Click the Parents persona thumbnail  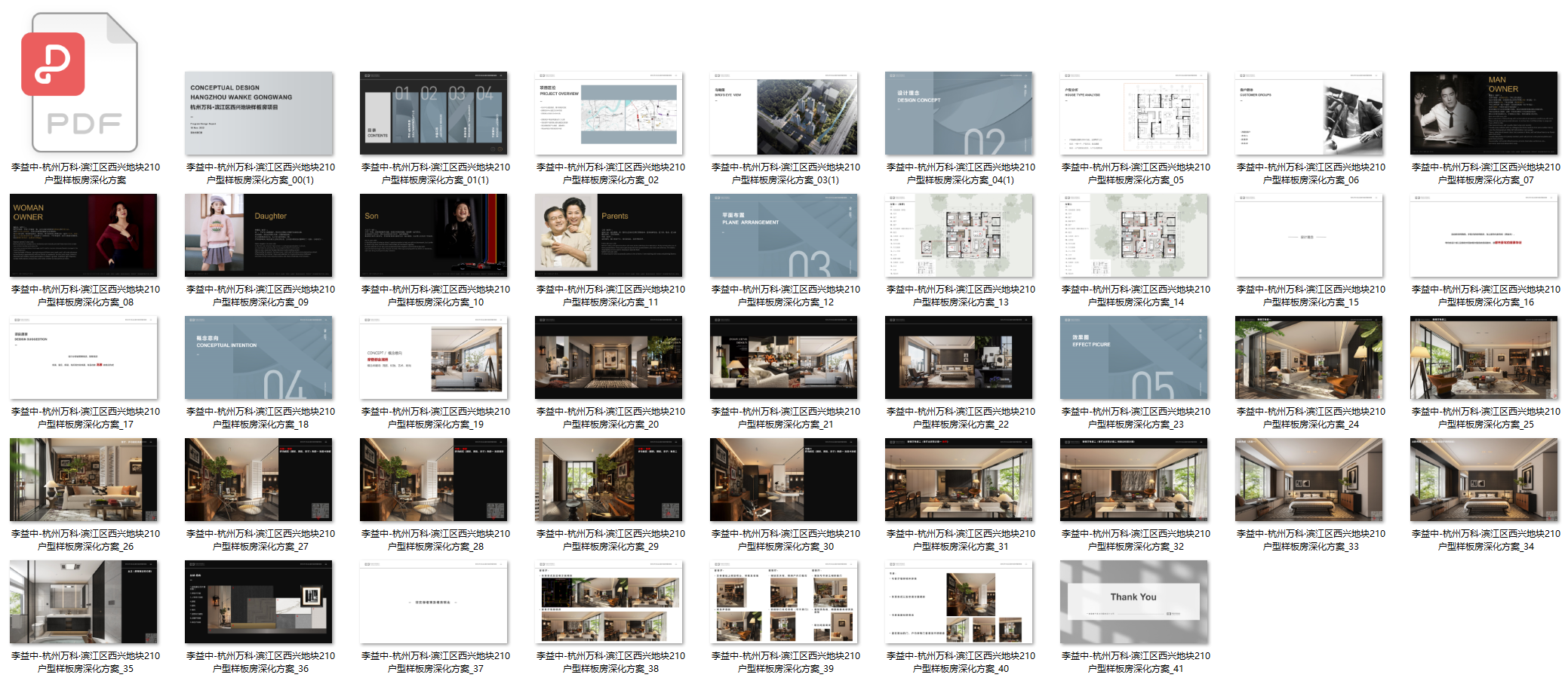pos(608,235)
